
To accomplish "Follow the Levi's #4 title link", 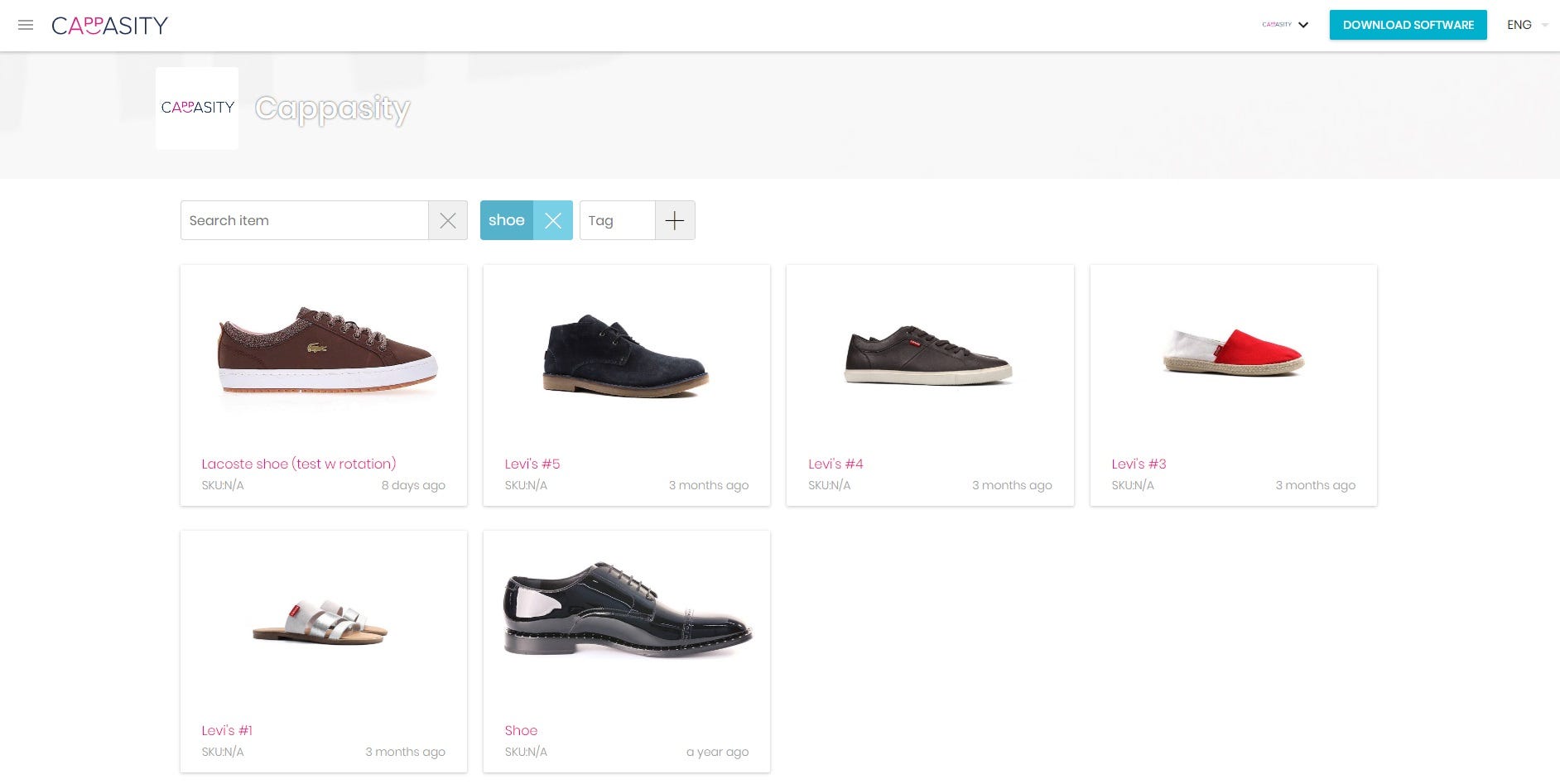I will tap(835, 464).
